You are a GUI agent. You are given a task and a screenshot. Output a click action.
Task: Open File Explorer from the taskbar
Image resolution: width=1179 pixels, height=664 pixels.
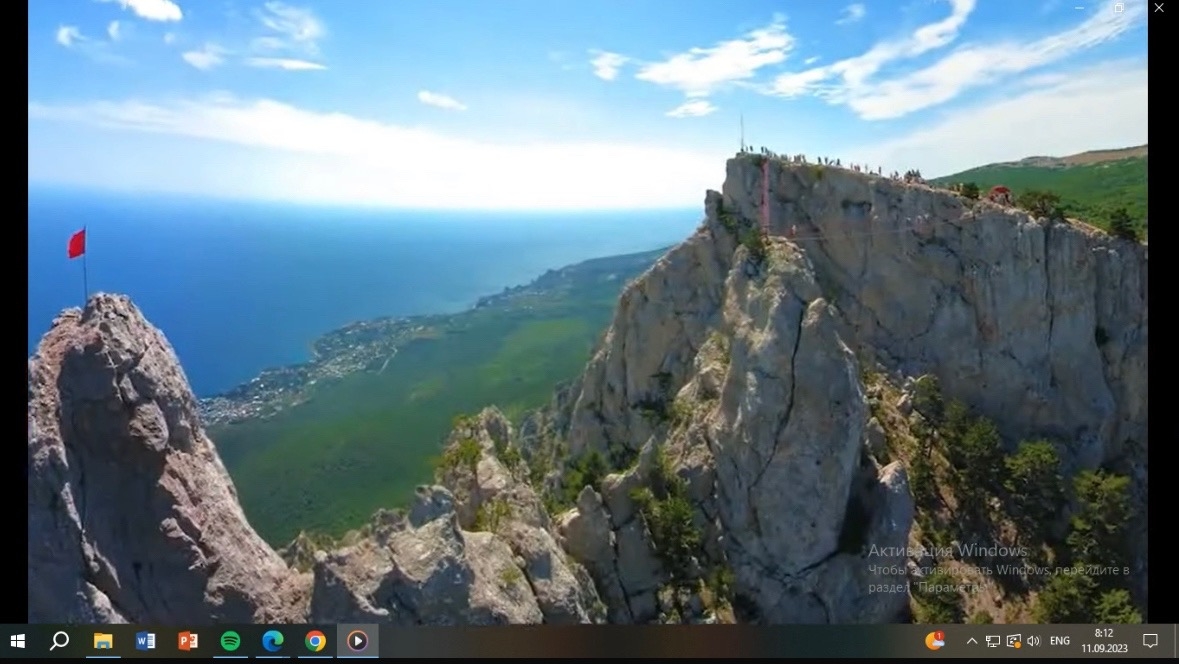coord(103,641)
